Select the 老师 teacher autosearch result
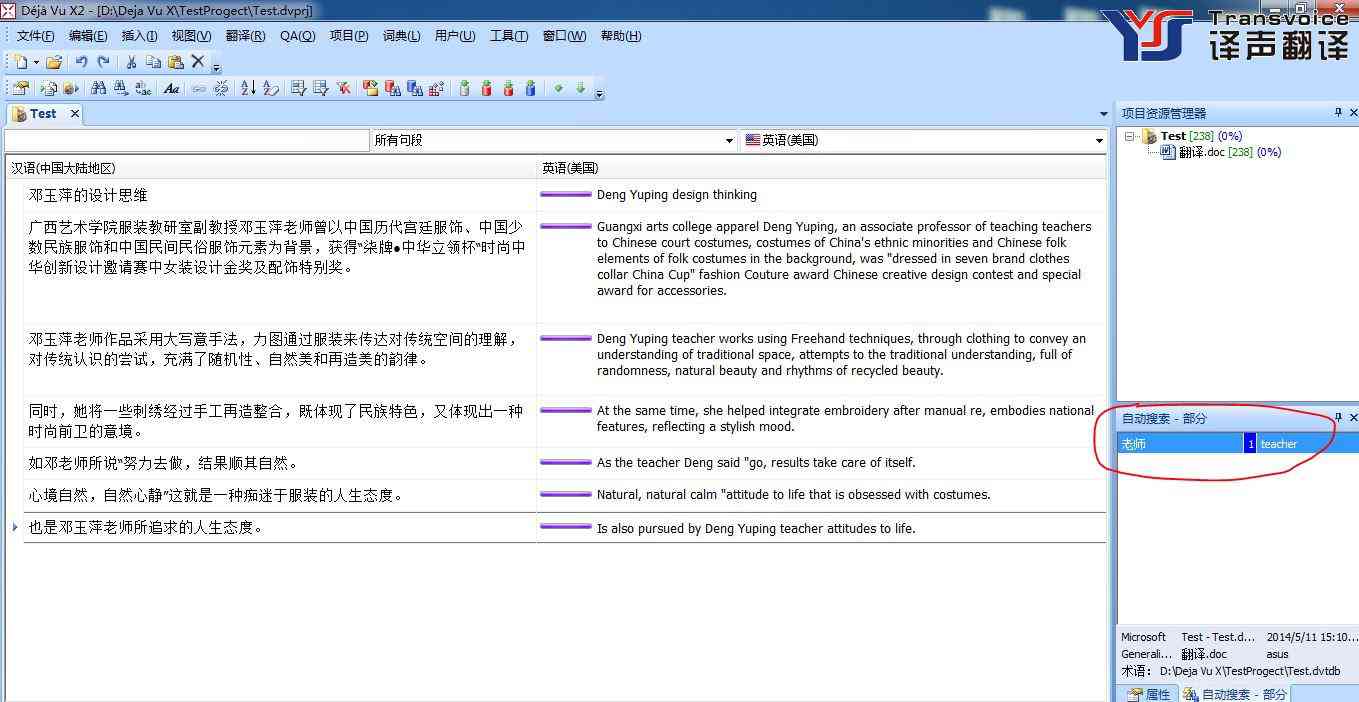 (x=1238, y=444)
